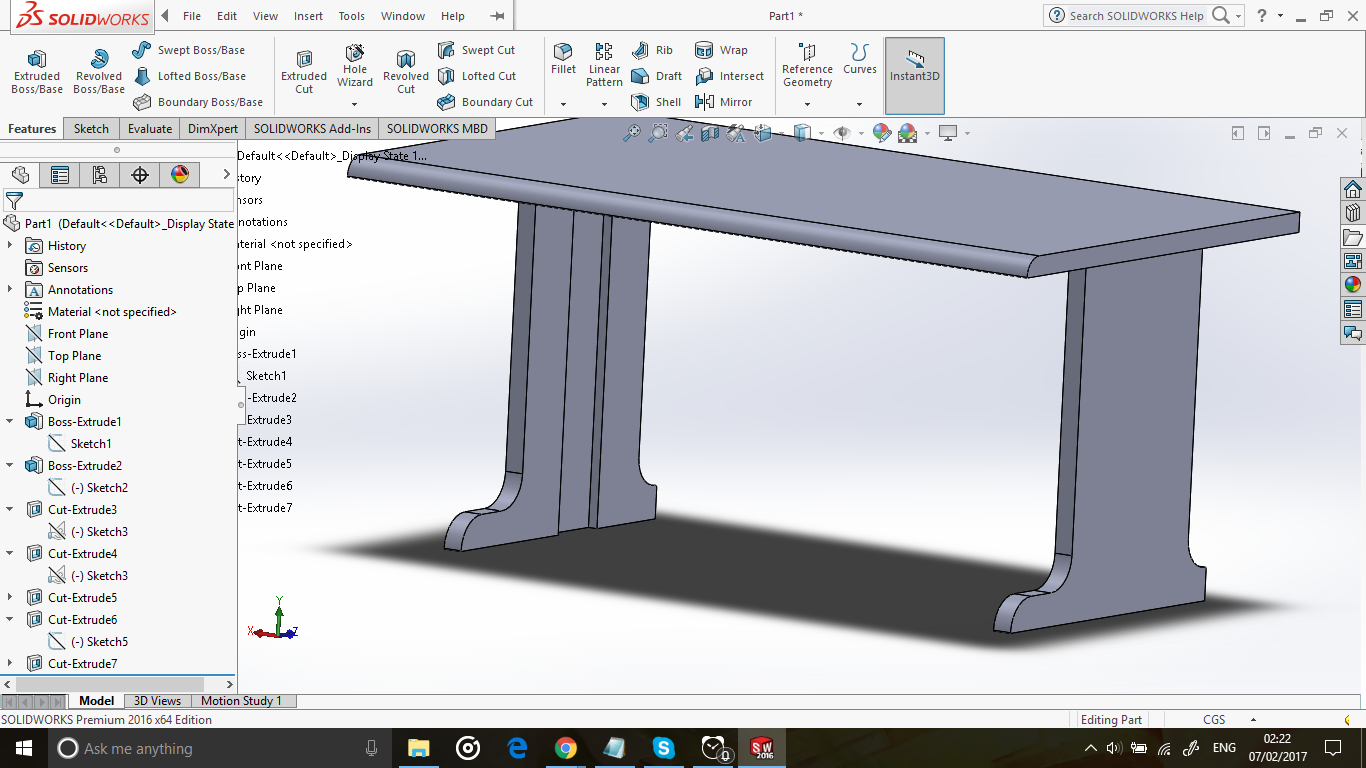Click the Zoom to Fit icon
Image resolution: width=1366 pixels, height=768 pixels.
click(x=632, y=133)
